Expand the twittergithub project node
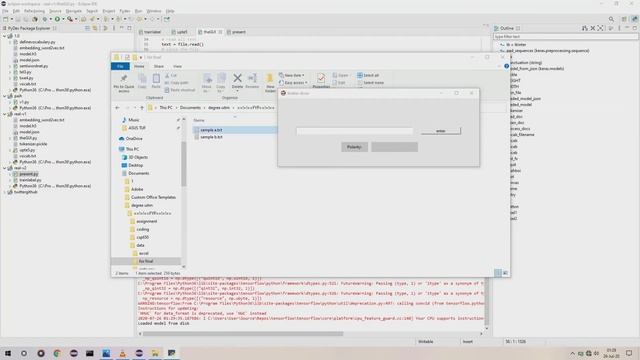Image resolution: width=640 pixels, height=360 pixels. pyautogui.click(x=4, y=192)
